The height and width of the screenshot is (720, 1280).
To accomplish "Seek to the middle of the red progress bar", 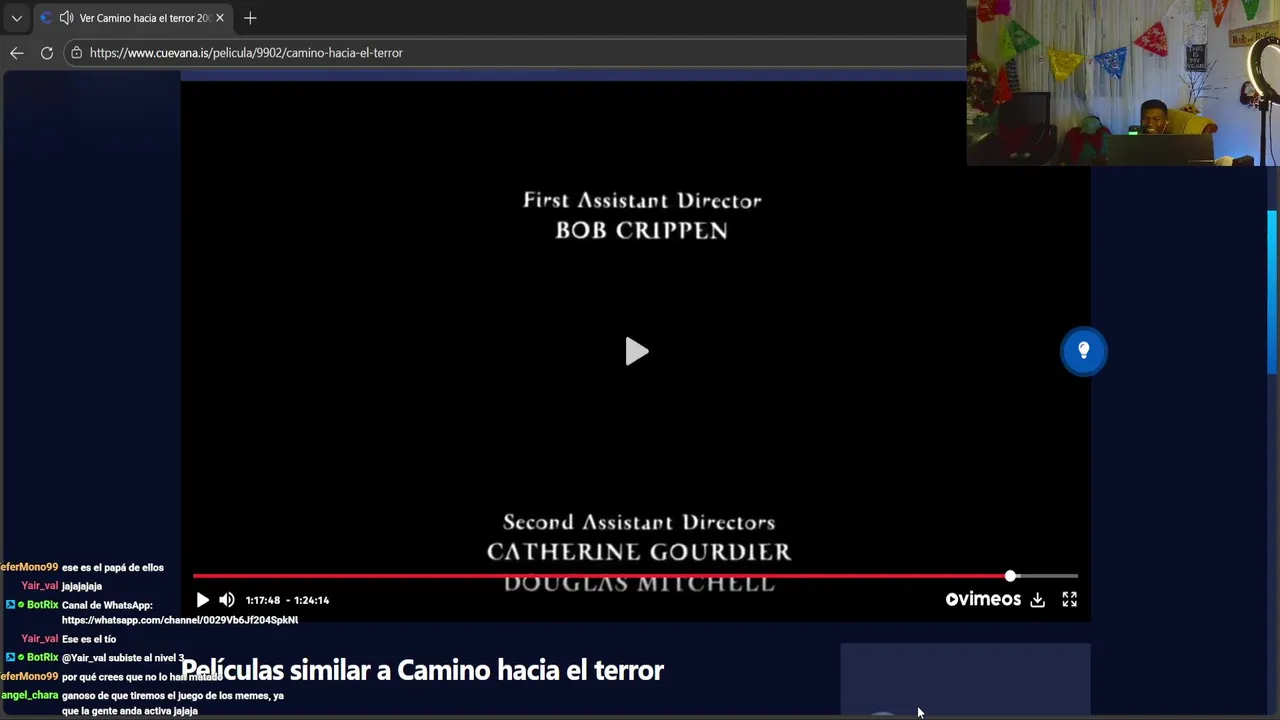I will coord(601,576).
